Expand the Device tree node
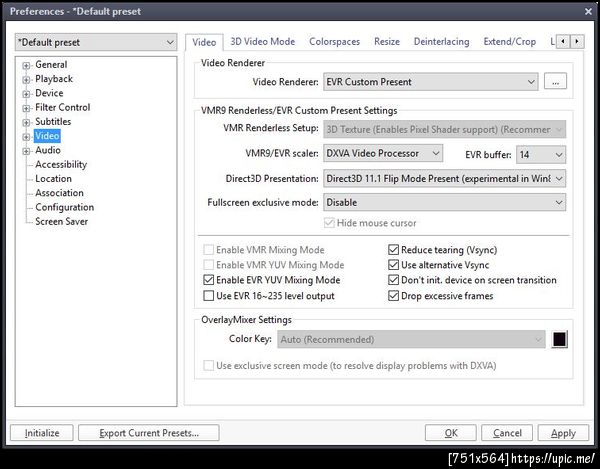 coord(26,94)
